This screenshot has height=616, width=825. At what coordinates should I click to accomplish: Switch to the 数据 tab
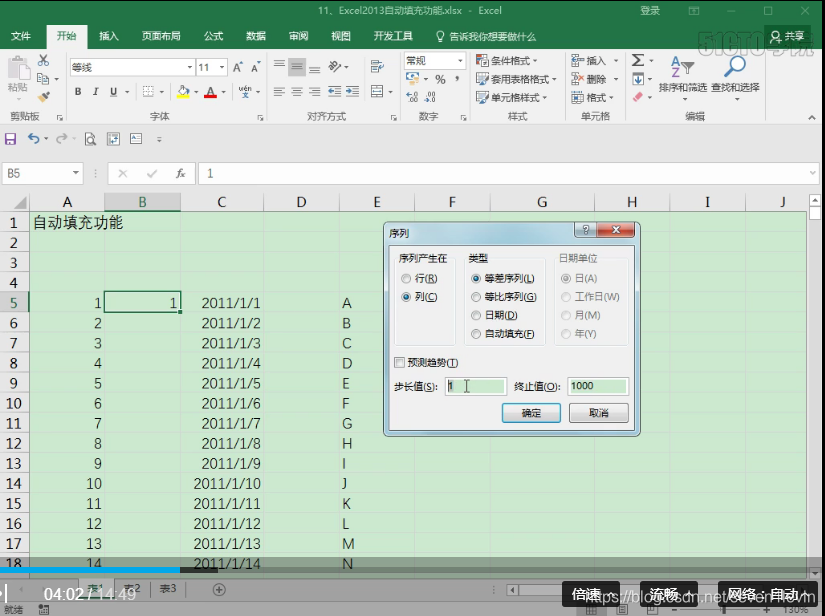[256, 36]
